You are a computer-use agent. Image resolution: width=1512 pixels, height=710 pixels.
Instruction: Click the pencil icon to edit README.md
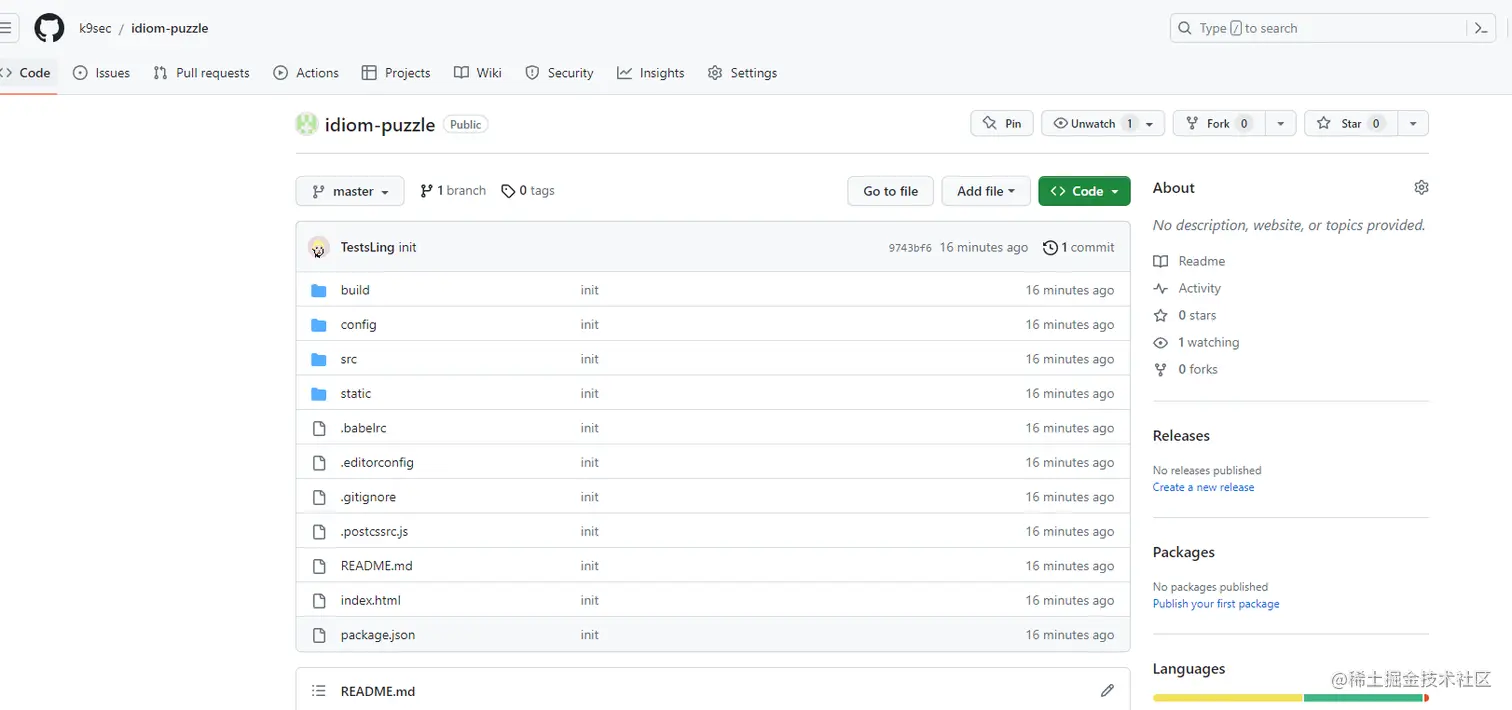(1107, 691)
